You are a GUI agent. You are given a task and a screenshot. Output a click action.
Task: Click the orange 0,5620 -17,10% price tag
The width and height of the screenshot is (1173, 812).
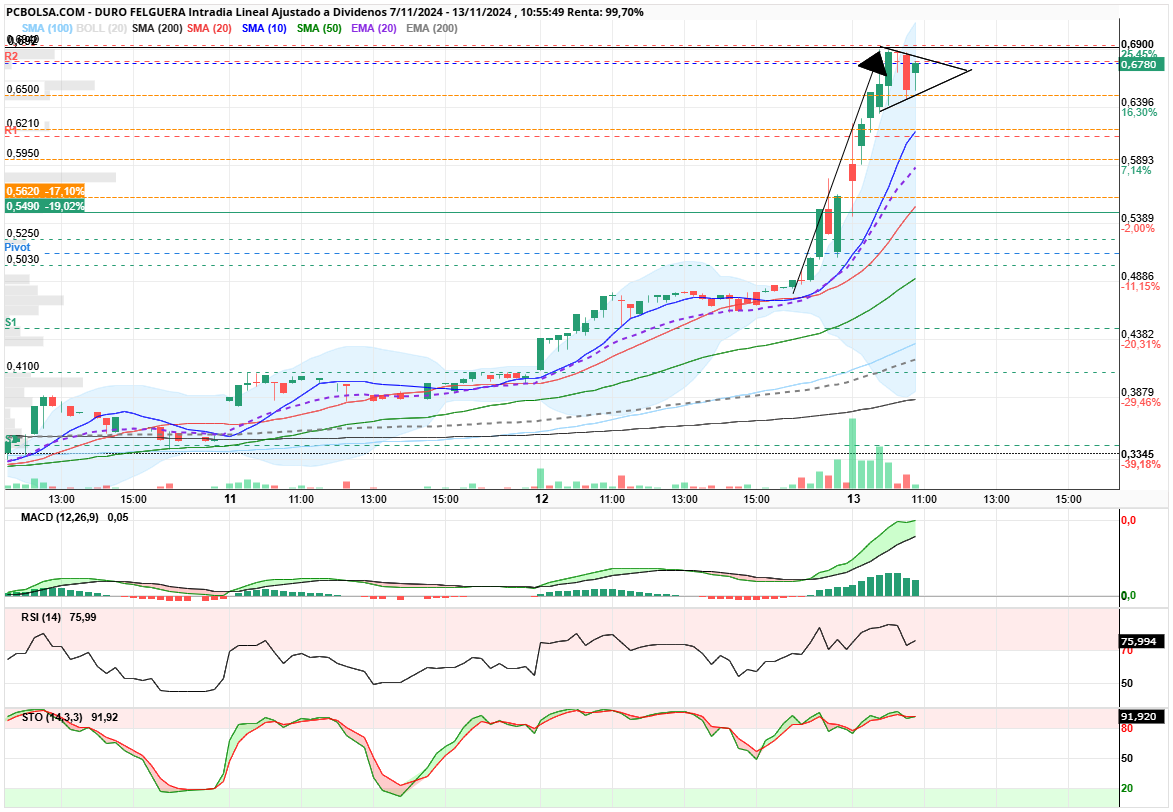[45, 192]
